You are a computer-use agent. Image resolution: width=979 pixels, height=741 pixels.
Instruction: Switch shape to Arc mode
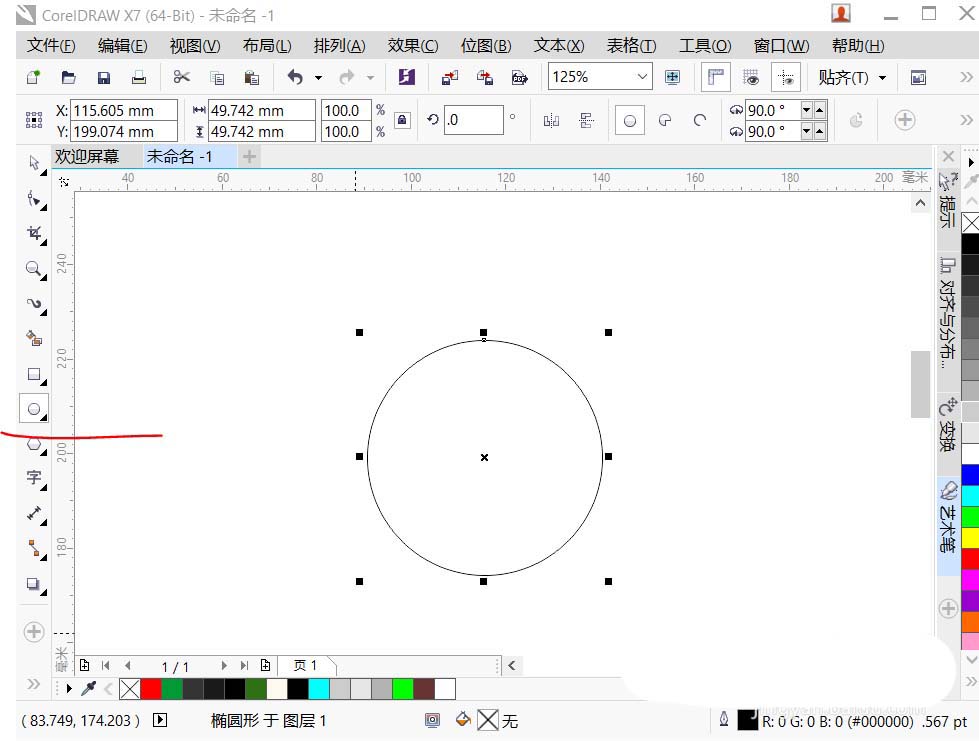700,120
